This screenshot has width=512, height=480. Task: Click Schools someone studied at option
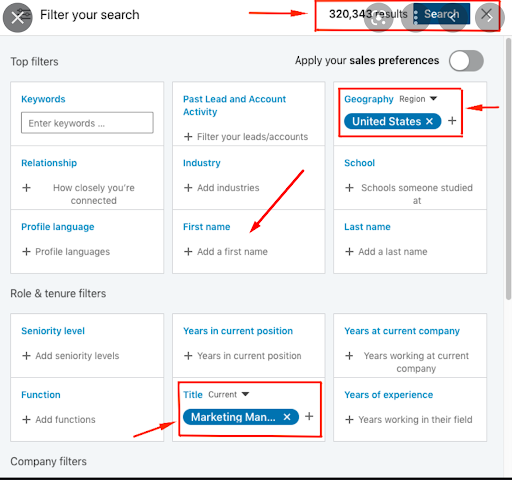click(x=417, y=194)
